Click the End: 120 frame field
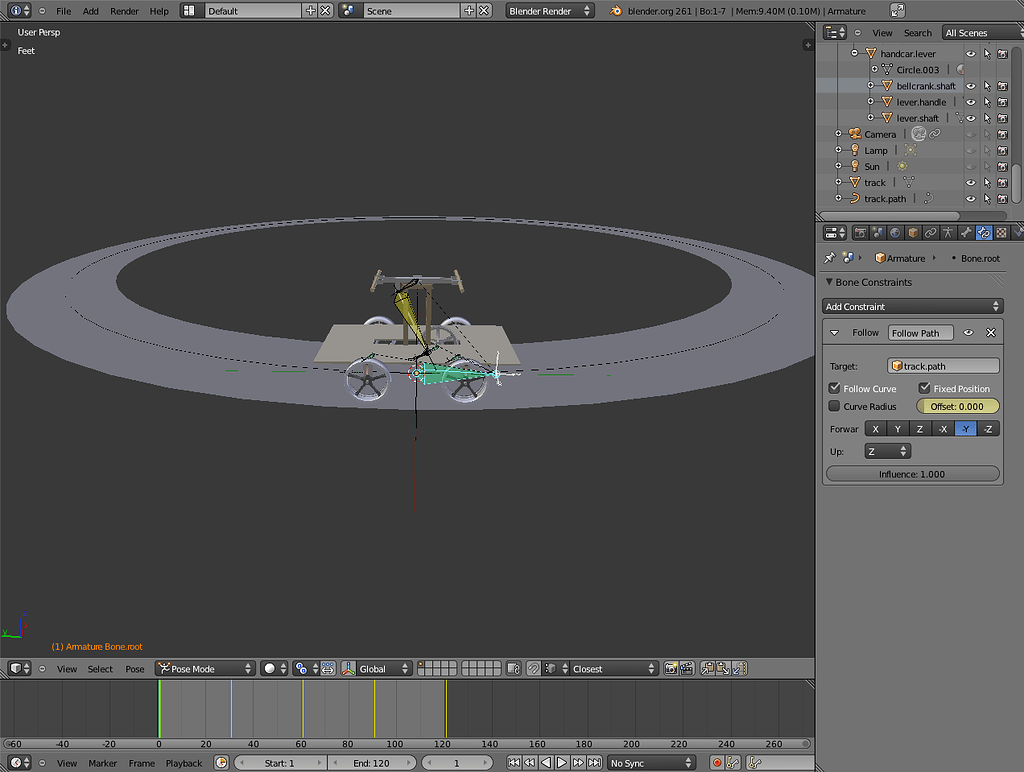This screenshot has height=772, width=1024. pos(372,763)
